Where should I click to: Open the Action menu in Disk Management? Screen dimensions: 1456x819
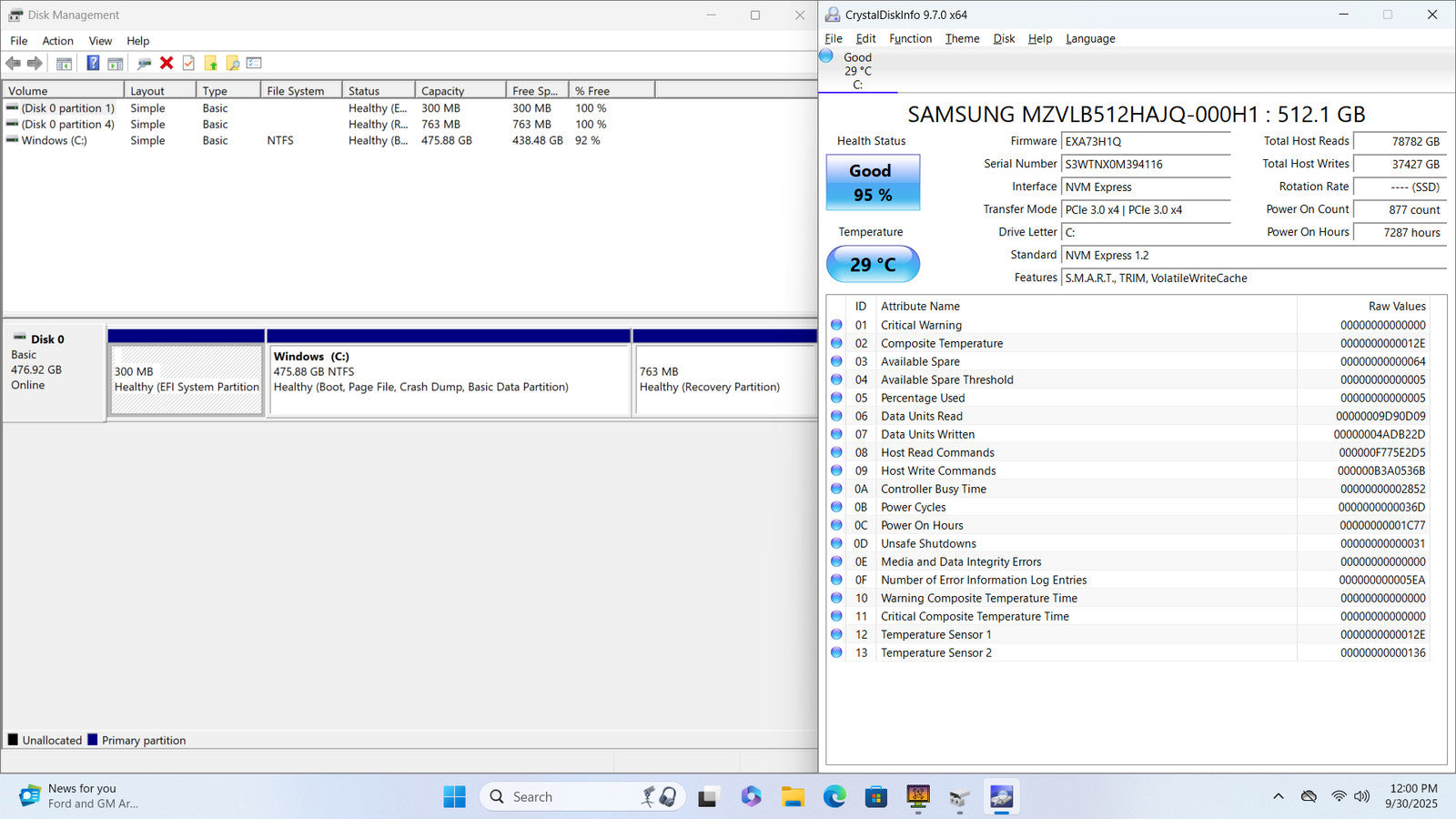[x=58, y=41]
